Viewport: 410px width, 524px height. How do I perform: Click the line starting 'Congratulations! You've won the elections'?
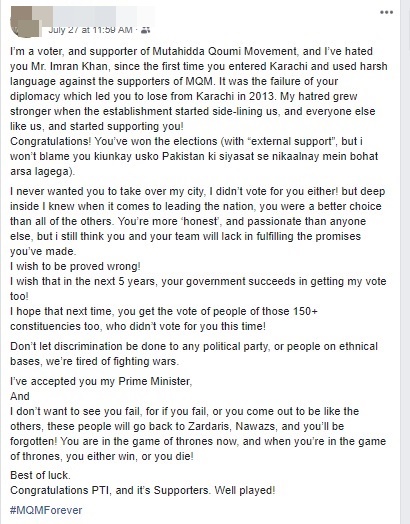coord(186,141)
